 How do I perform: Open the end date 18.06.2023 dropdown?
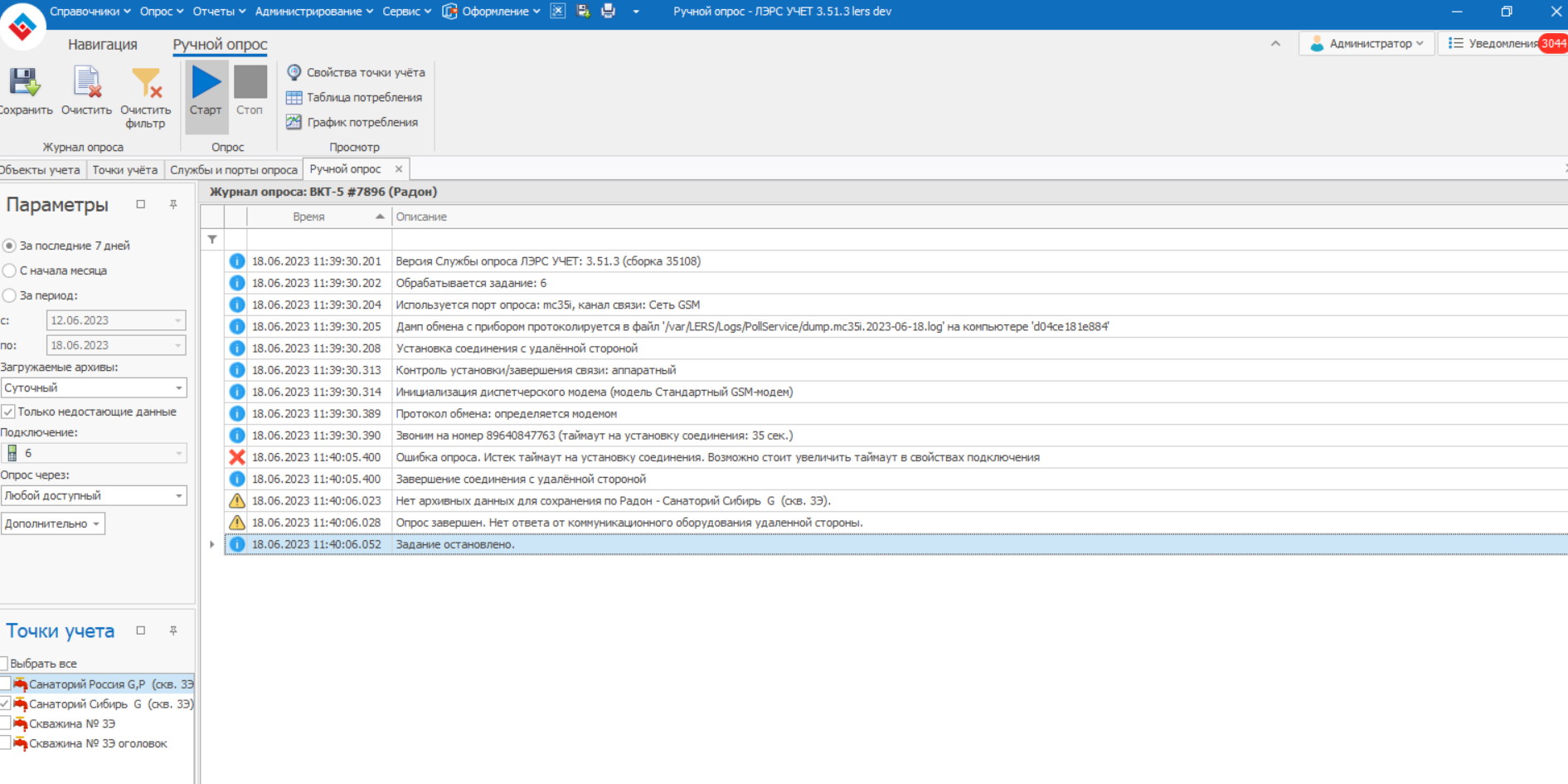click(x=178, y=345)
